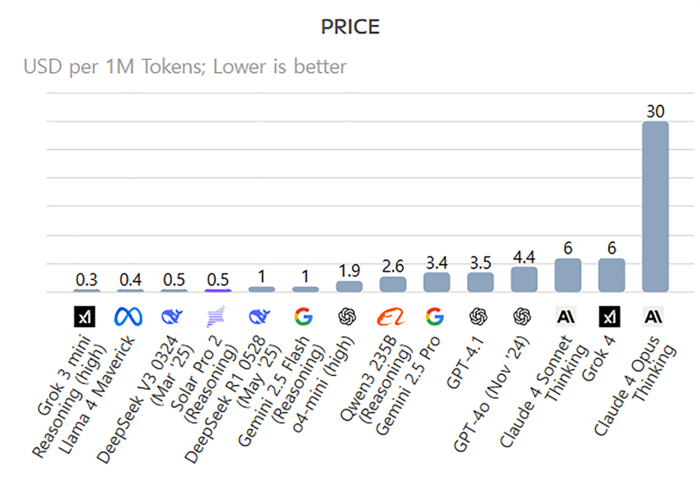Click the bar valued 4.4 for GPT-4o
Viewport: 700px width, 481px height.
click(x=524, y=280)
